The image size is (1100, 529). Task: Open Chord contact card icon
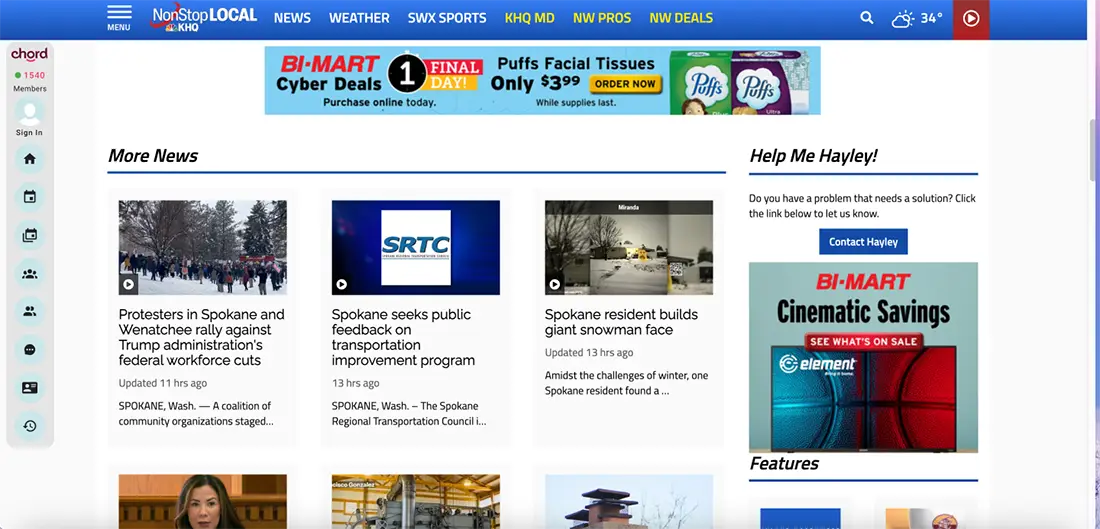click(x=29, y=387)
